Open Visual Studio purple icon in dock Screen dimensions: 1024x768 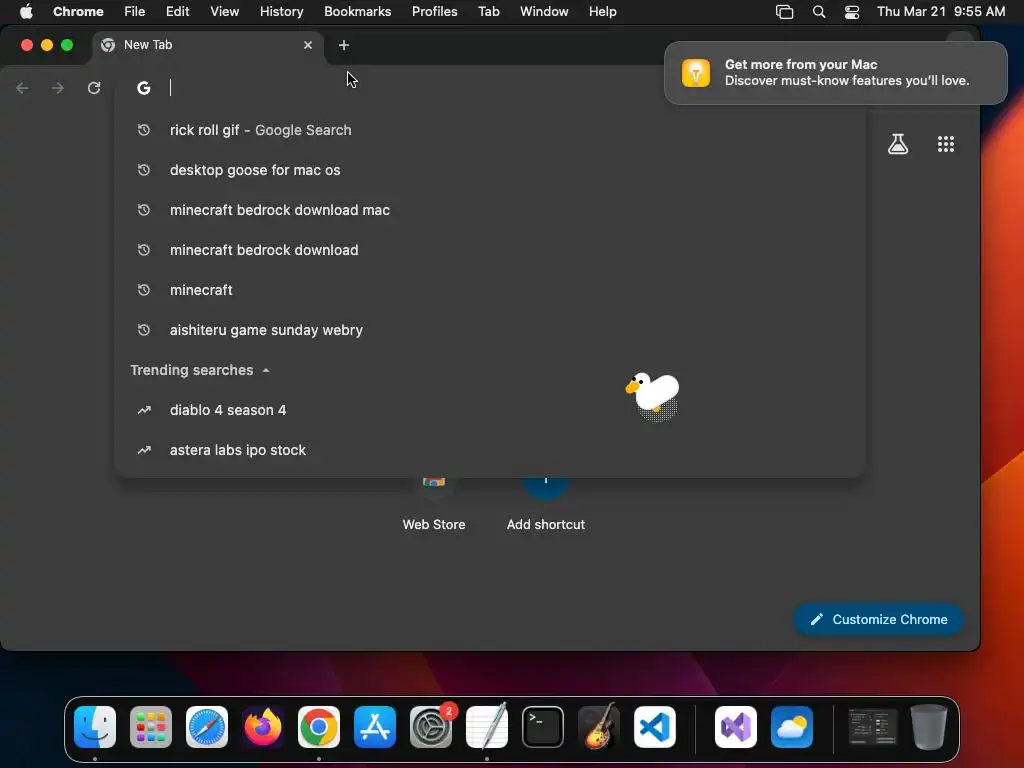pos(736,727)
